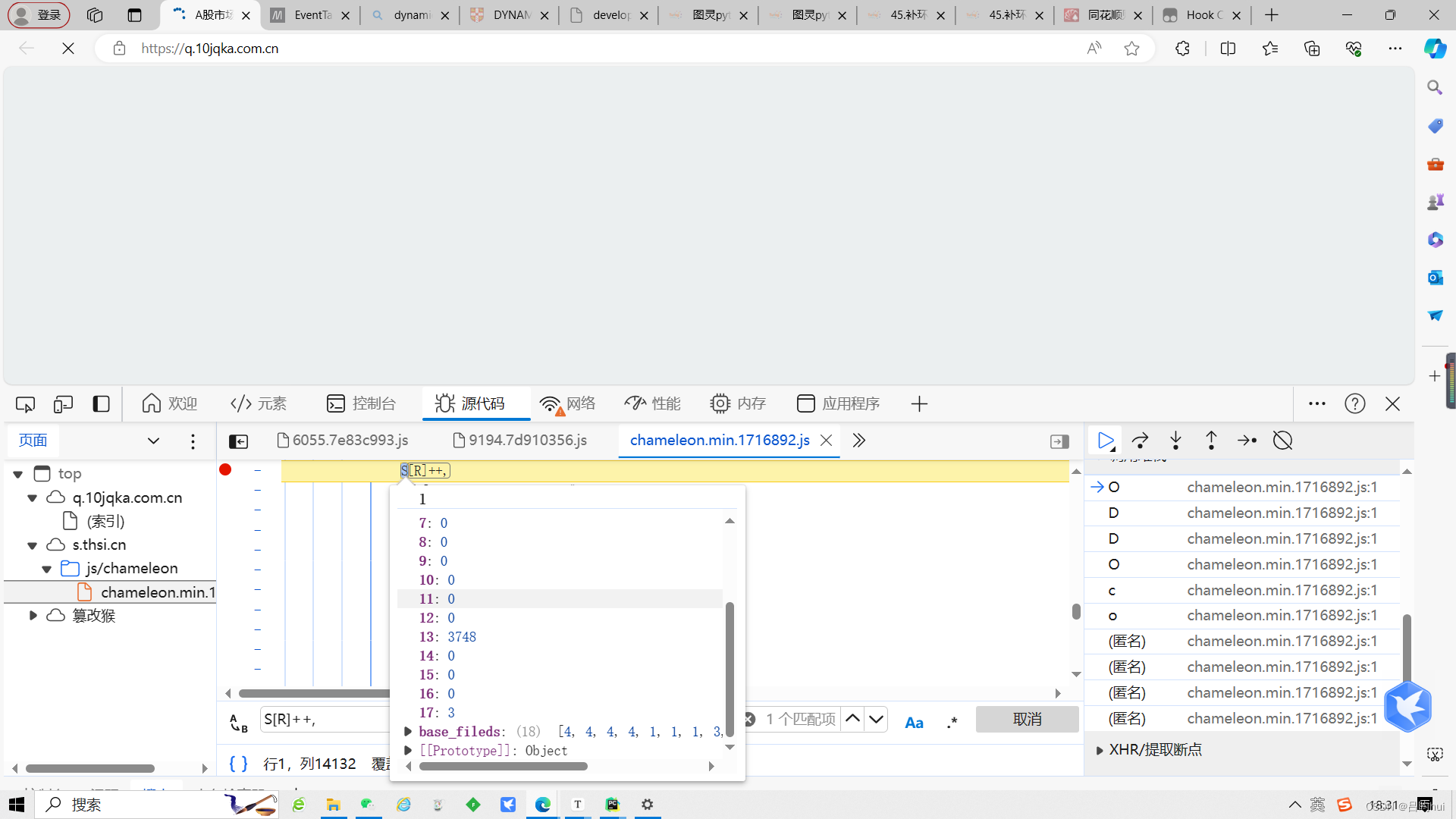Viewport: 1456px width, 819px height.
Task: Expand the base_fileds array entry
Action: tap(408, 732)
